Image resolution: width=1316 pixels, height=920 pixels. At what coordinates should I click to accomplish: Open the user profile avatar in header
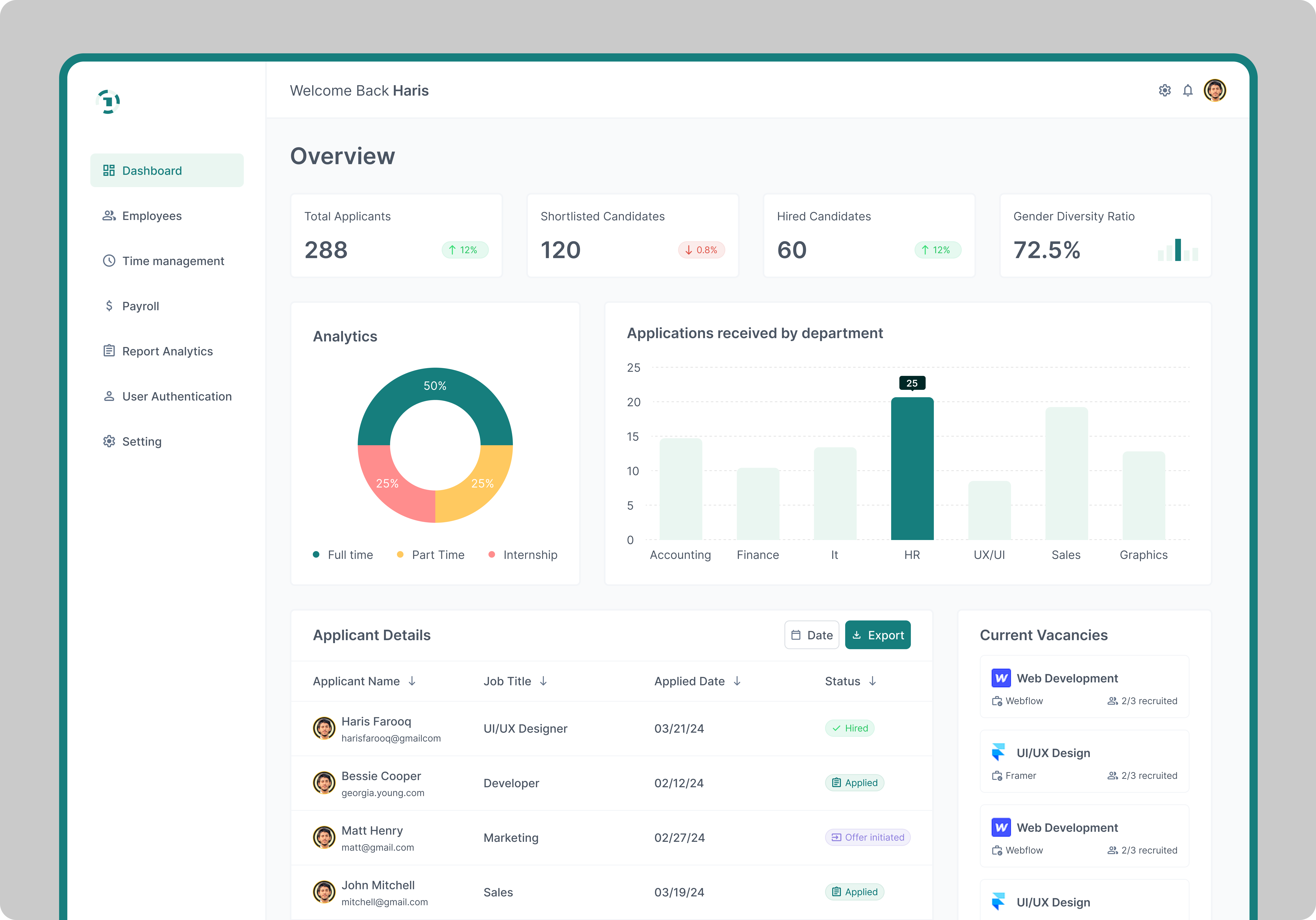[1215, 90]
